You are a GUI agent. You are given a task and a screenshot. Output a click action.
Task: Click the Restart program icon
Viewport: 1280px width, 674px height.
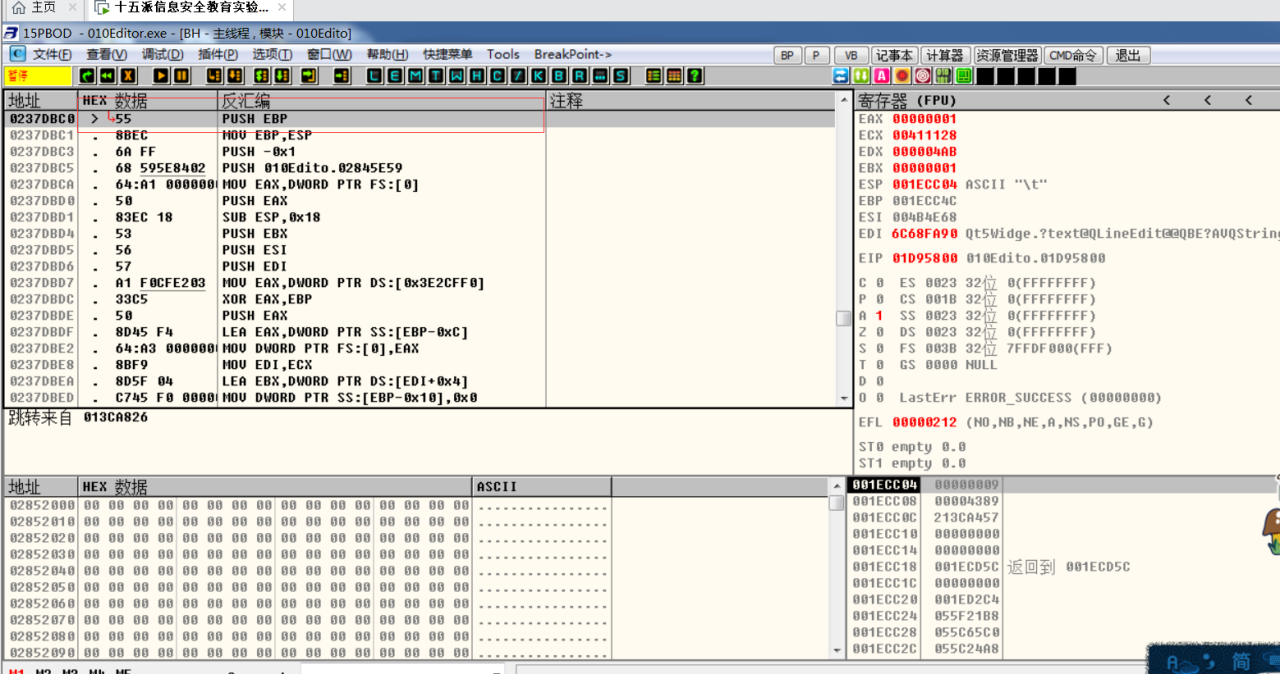[x=107, y=76]
